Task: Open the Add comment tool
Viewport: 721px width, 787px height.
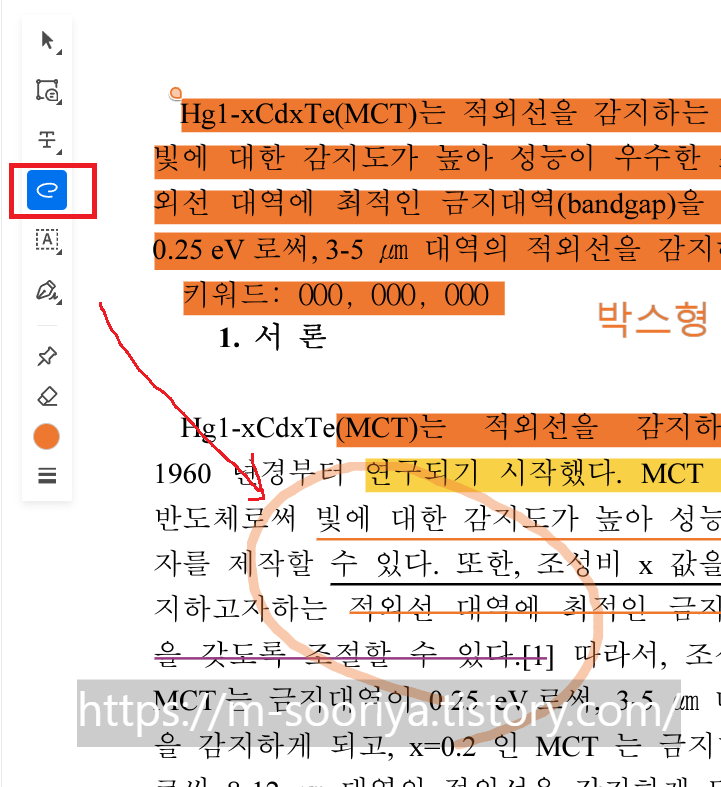Action: point(47,91)
